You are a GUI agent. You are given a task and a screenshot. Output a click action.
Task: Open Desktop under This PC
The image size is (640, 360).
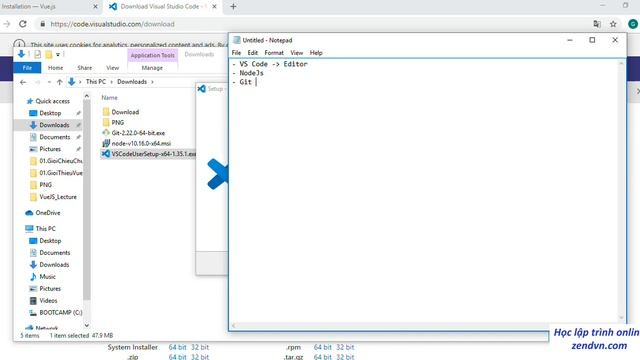coord(50,241)
